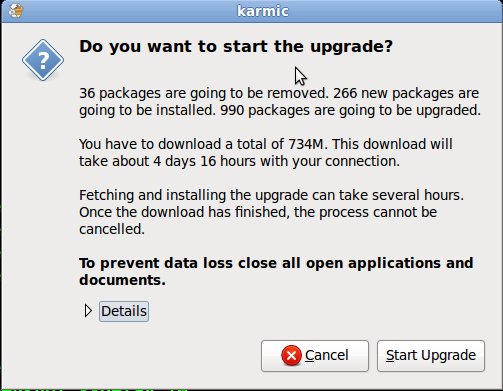The image size is (503, 391).
Task: Click the '990 packages are going to be upgraded' text
Action: click(x=350, y=110)
